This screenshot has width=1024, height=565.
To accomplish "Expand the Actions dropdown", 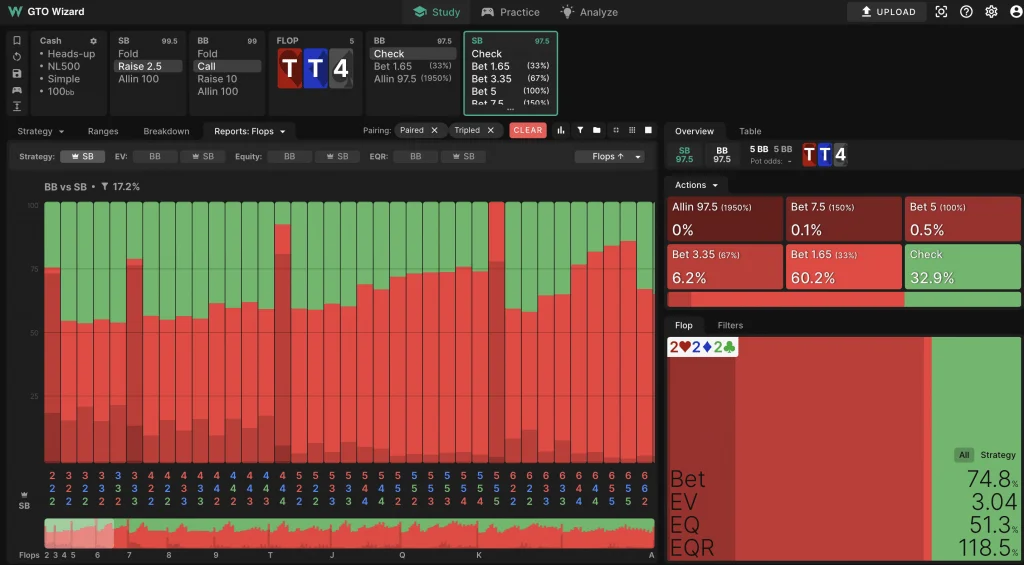I will [696, 185].
